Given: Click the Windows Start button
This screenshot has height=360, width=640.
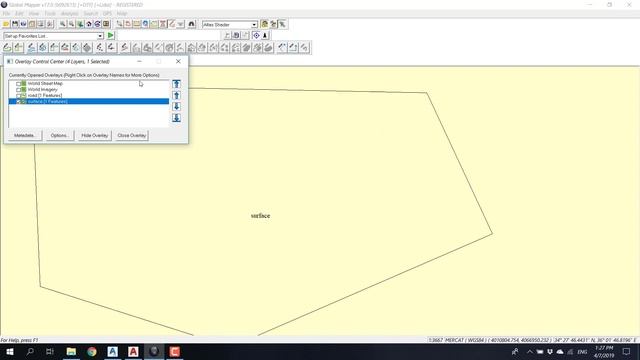Looking at the screenshot, I should 10,351.
